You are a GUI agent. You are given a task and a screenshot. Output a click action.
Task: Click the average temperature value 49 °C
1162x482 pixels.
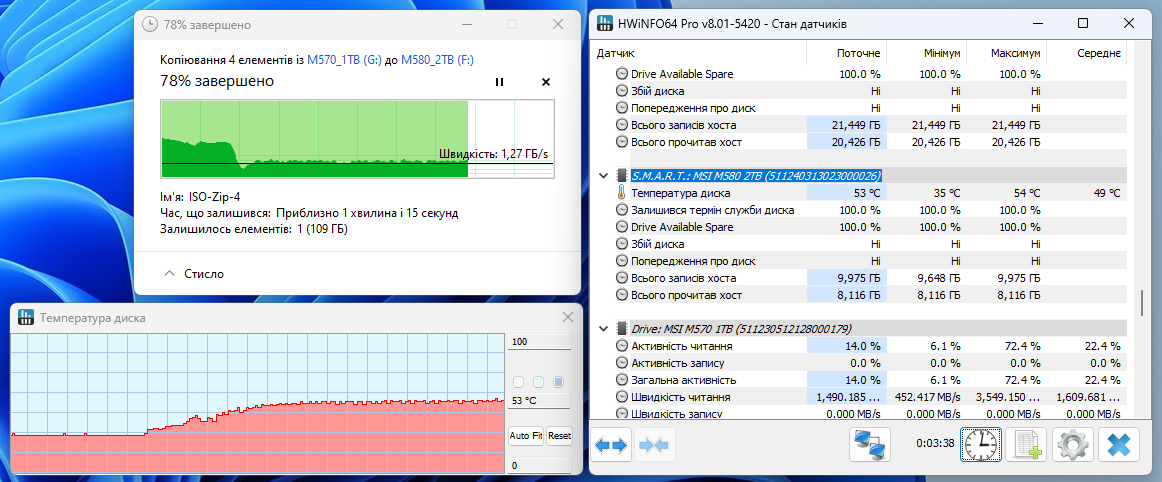[x=1105, y=193]
